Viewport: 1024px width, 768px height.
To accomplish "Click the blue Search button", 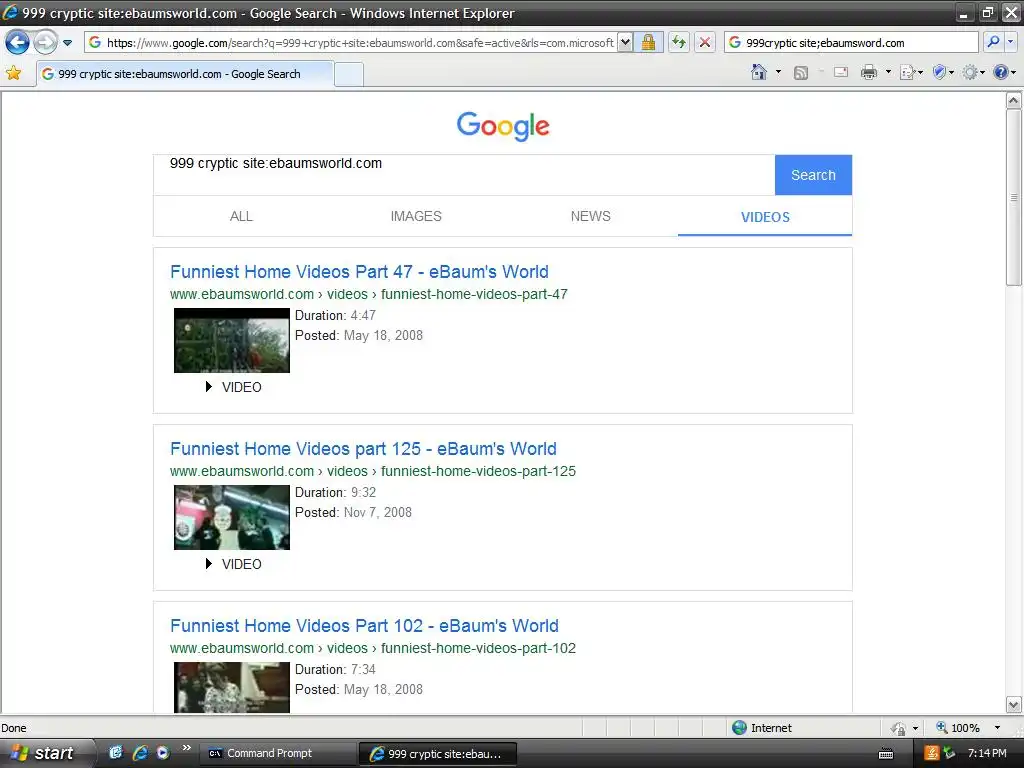I will pyautogui.click(x=813, y=175).
